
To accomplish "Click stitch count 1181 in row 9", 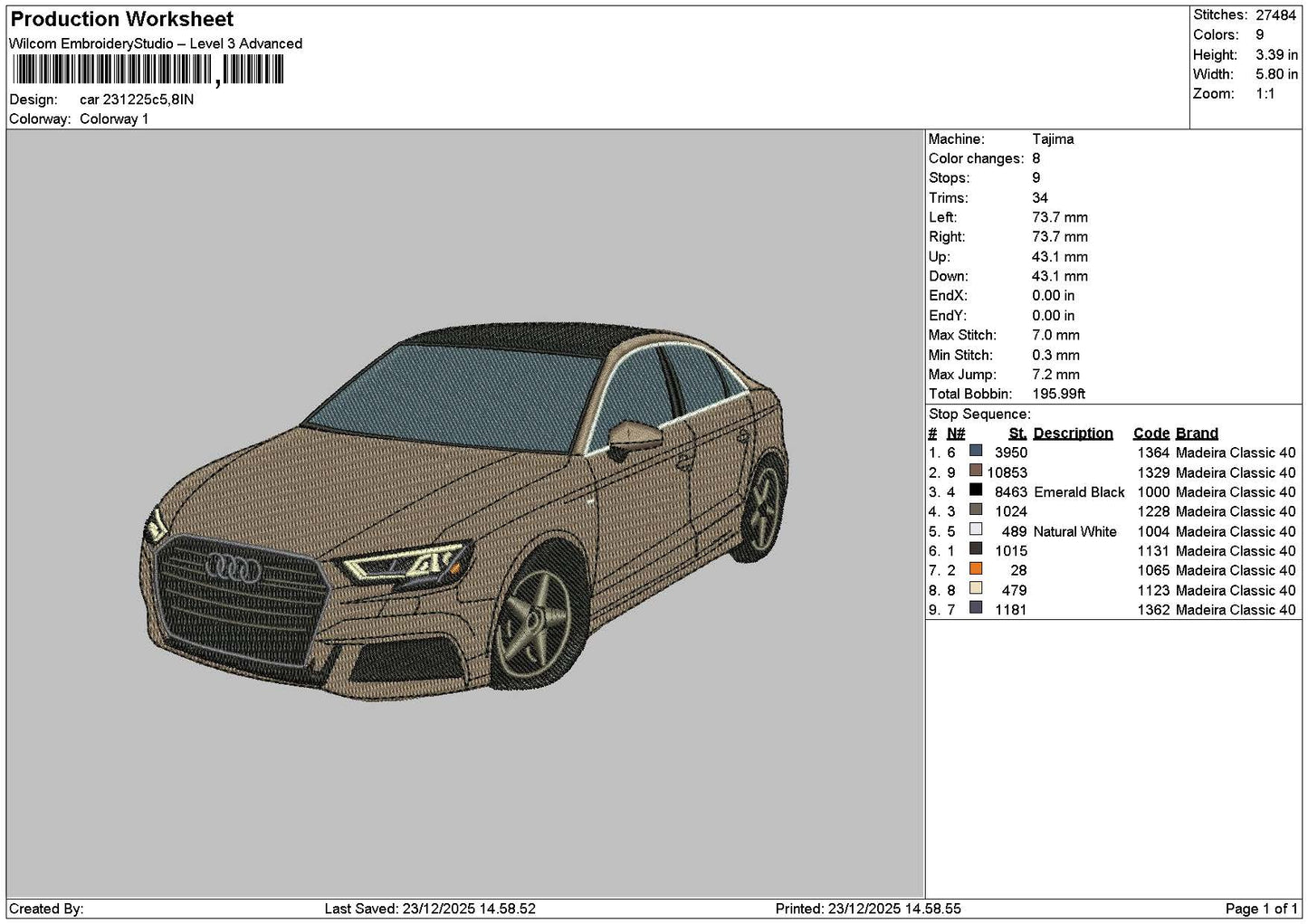I will (x=1011, y=610).
